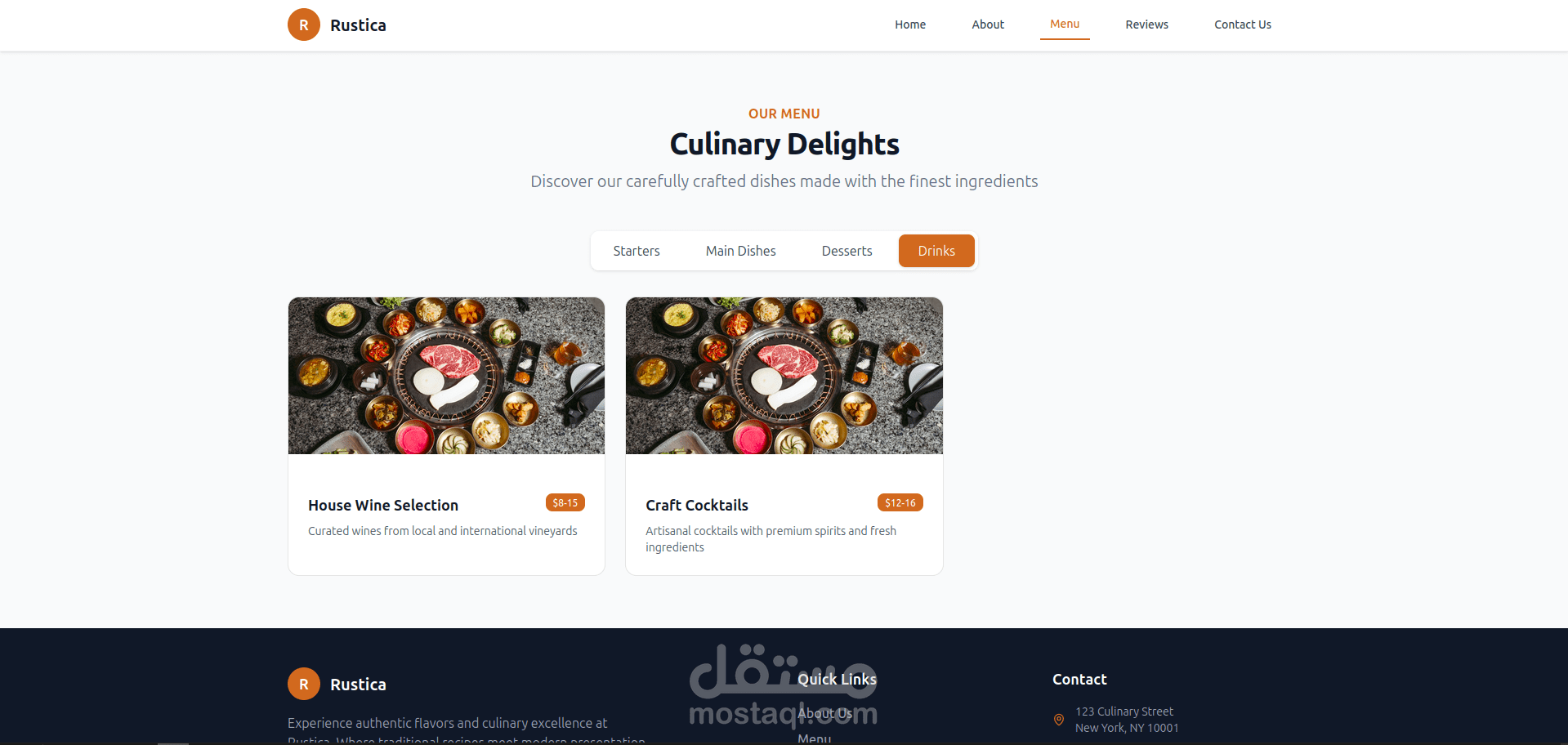The width and height of the screenshot is (1568, 745).
Task: Select the Menu navigation item
Action: coord(1065,25)
